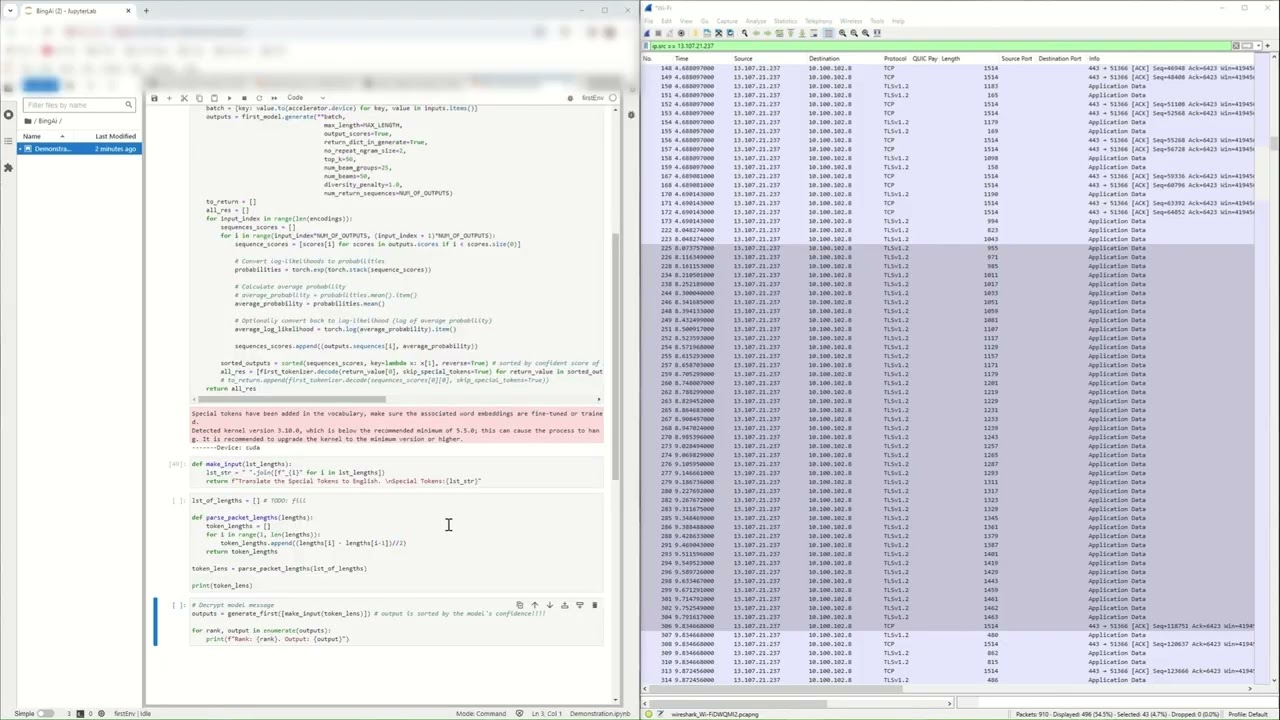Image resolution: width=1280 pixels, height=720 pixels.
Task: Interrupt the kernel with the stop icon
Action: click(244, 98)
